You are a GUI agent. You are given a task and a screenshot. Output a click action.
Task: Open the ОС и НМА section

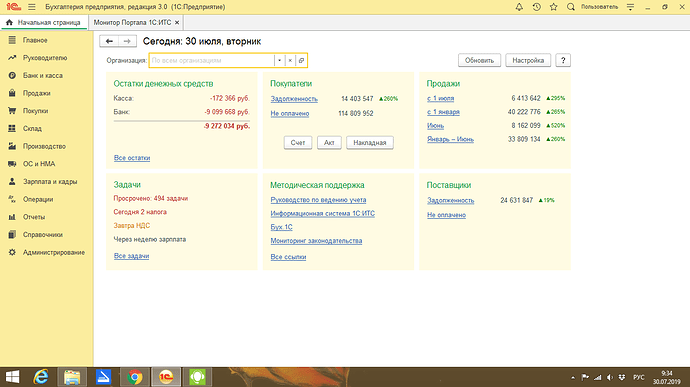coord(39,163)
